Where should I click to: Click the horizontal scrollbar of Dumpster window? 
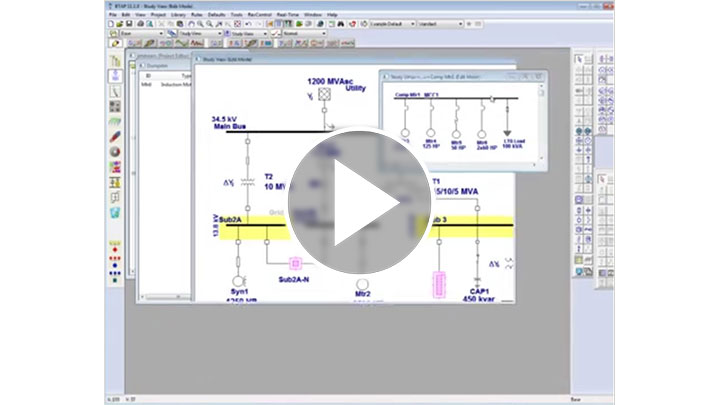pos(165,297)
